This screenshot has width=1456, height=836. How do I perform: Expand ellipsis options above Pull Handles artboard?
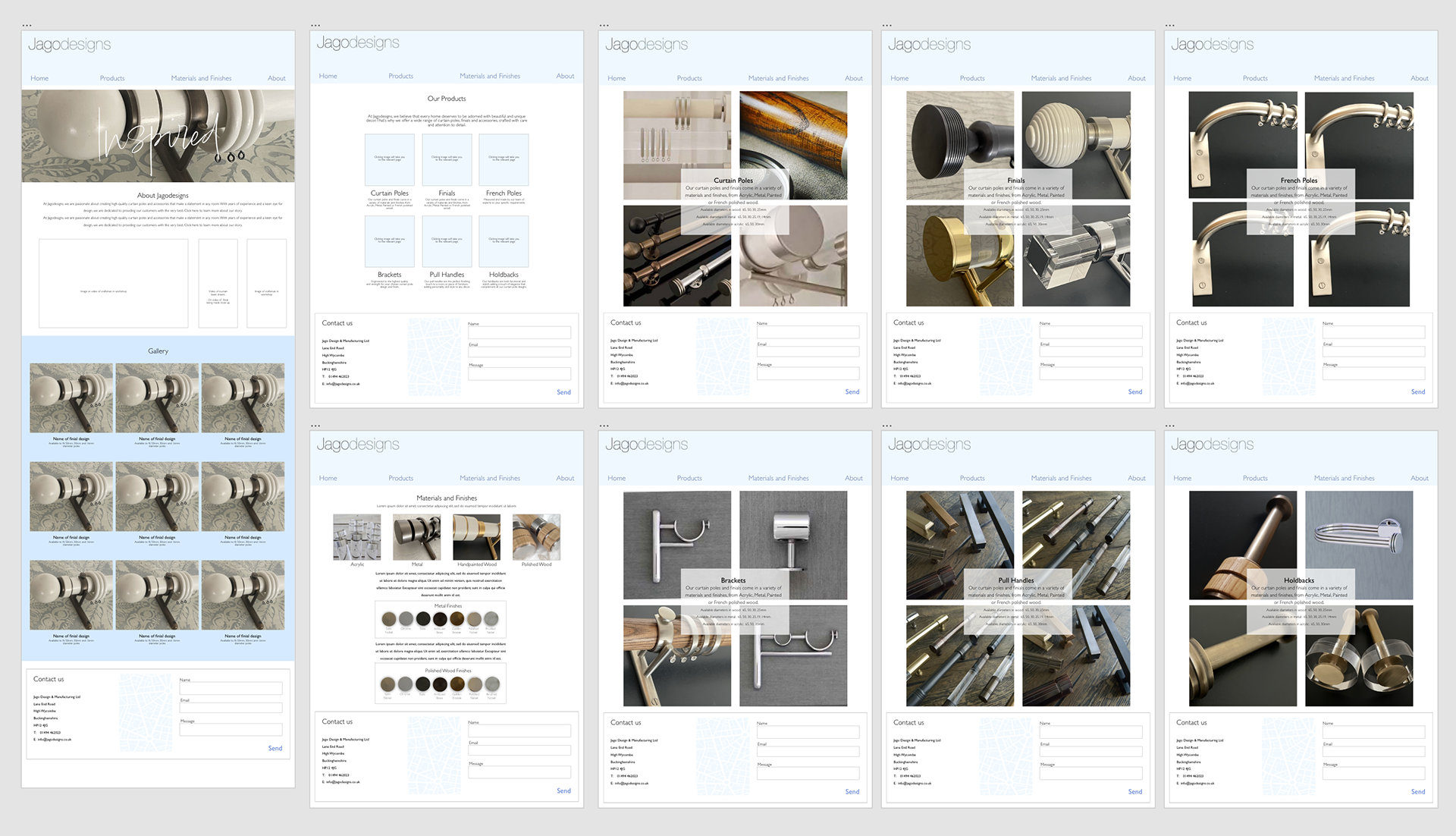(887, 426)
